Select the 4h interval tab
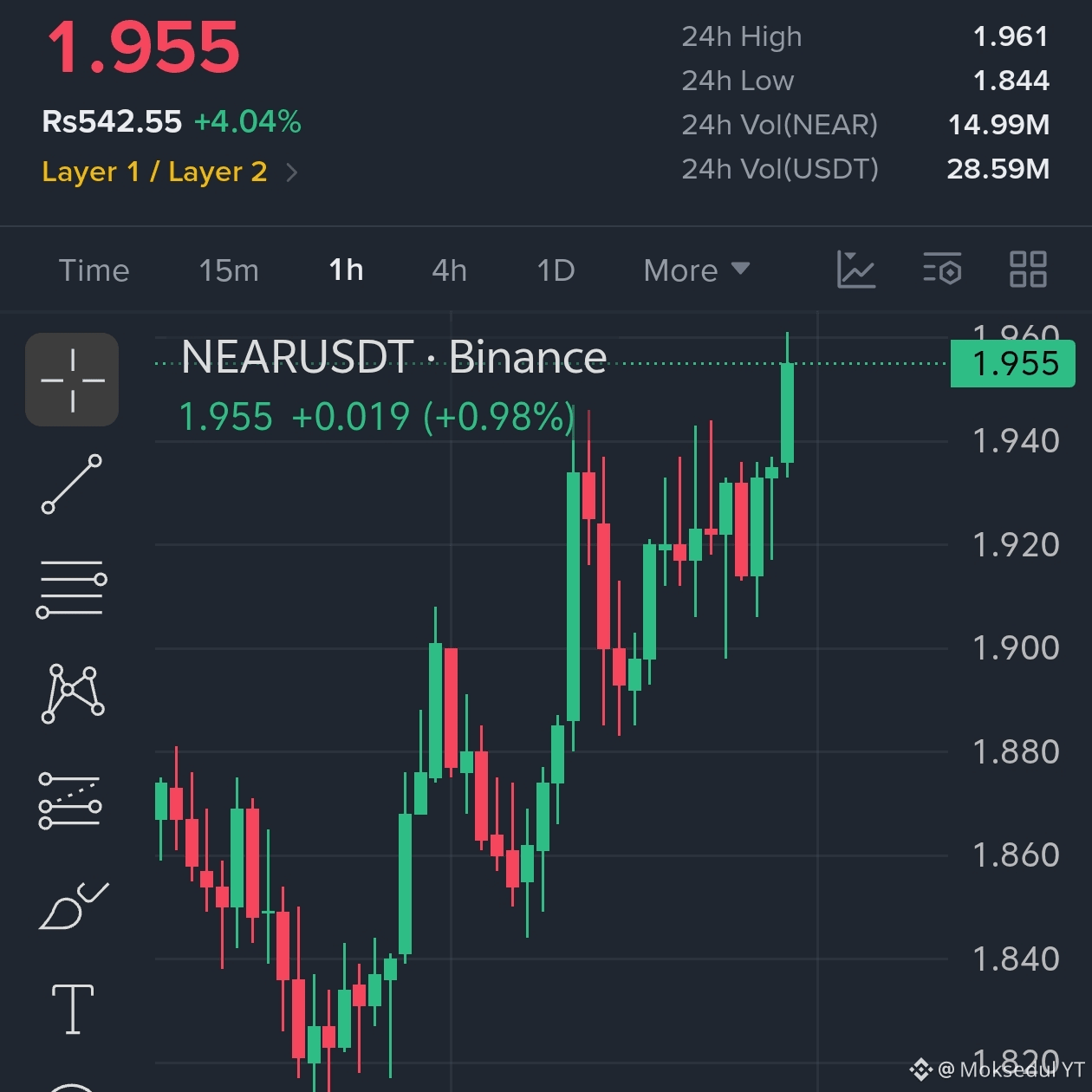This screenshot has height=1092, width=1092. (449, 270)
